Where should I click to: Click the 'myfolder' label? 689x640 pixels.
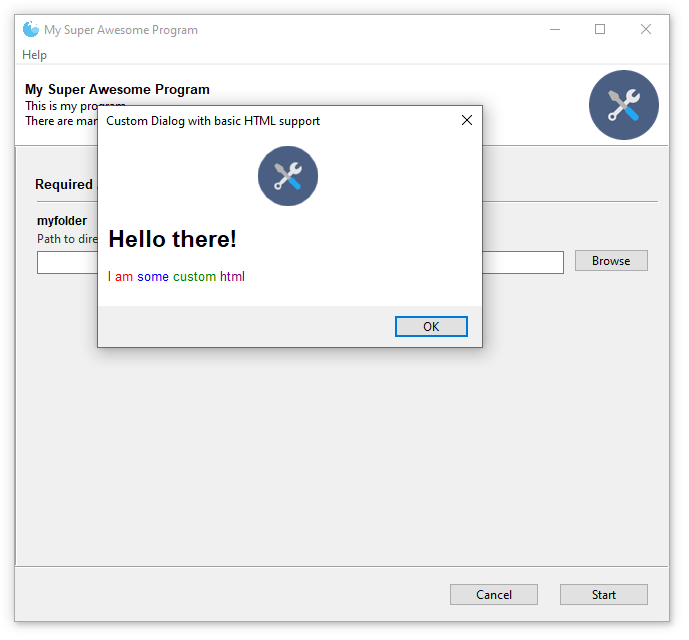point(62,221)
